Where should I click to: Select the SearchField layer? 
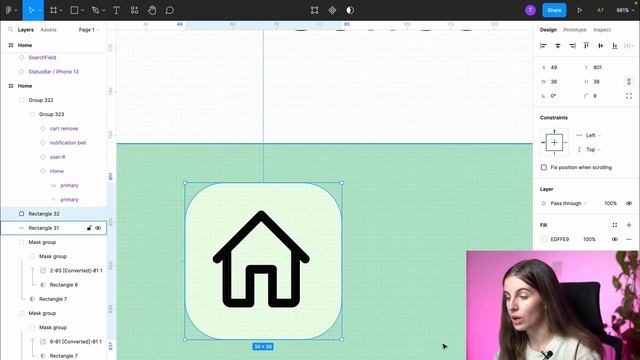(x=53, y=58)
